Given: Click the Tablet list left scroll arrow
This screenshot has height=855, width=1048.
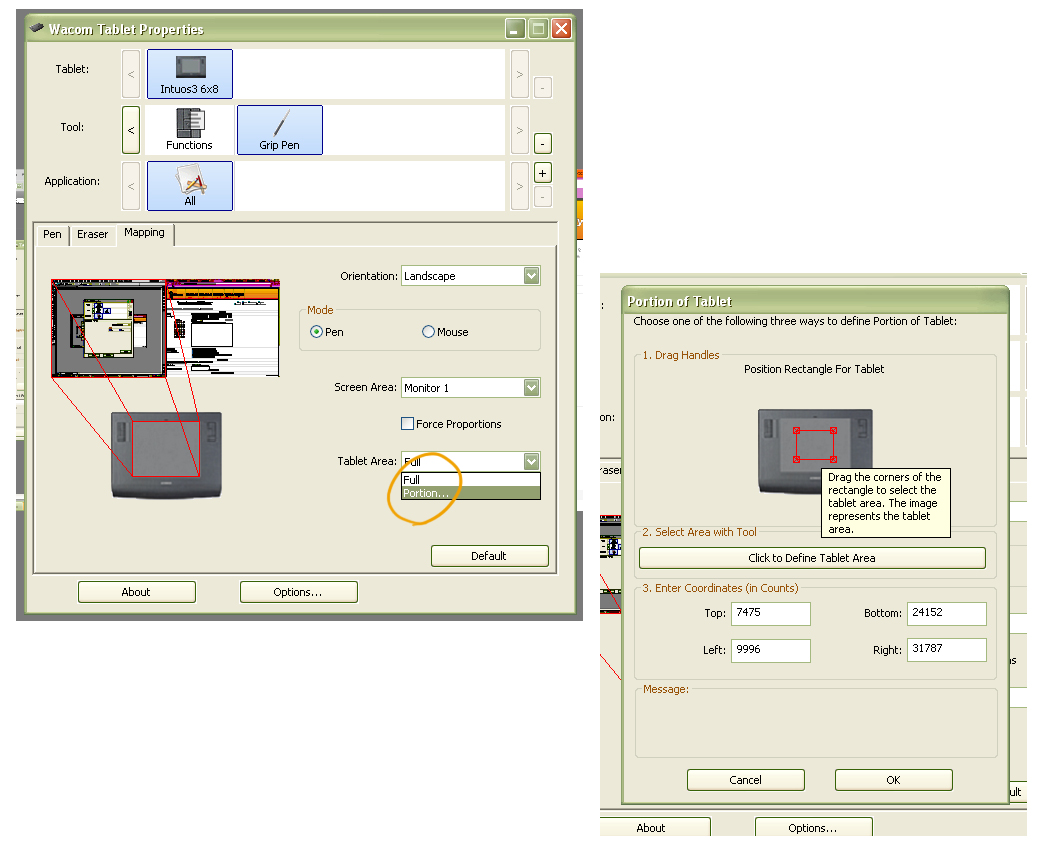Looking at the screenshot, I should pyautogui.click(x=131, y=74).
